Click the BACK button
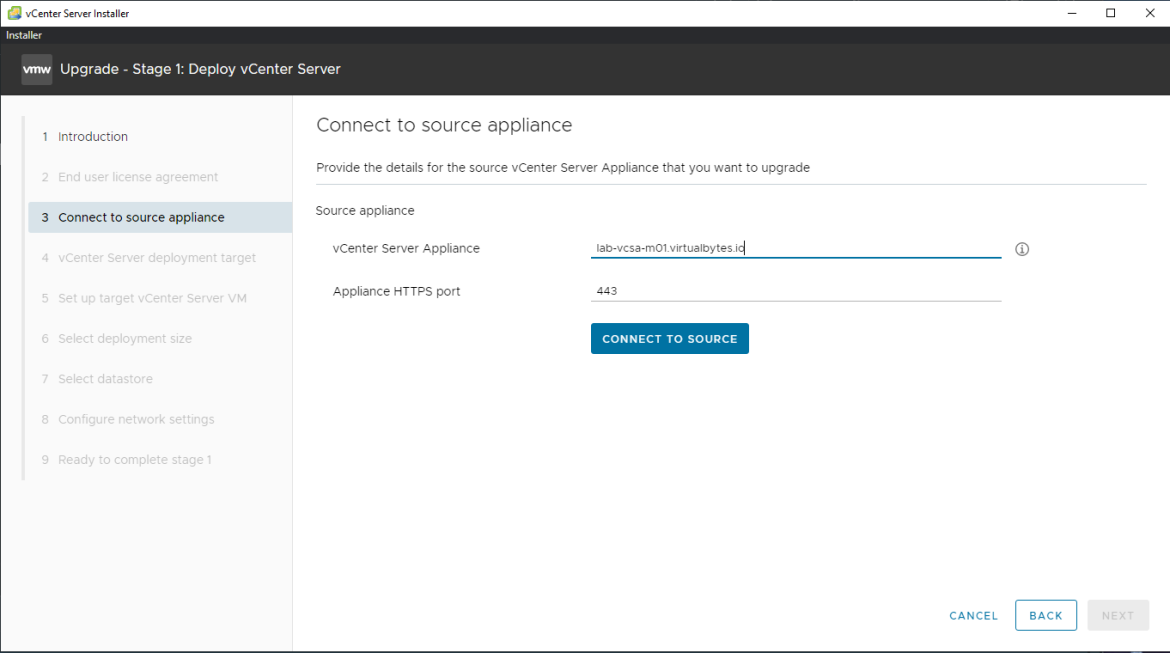1170x653 pixels. click(x=1045, y=615)
